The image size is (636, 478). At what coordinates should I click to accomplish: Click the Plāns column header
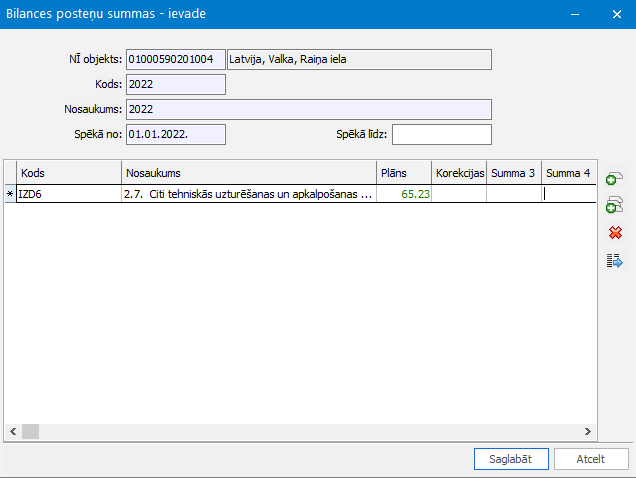404,173
